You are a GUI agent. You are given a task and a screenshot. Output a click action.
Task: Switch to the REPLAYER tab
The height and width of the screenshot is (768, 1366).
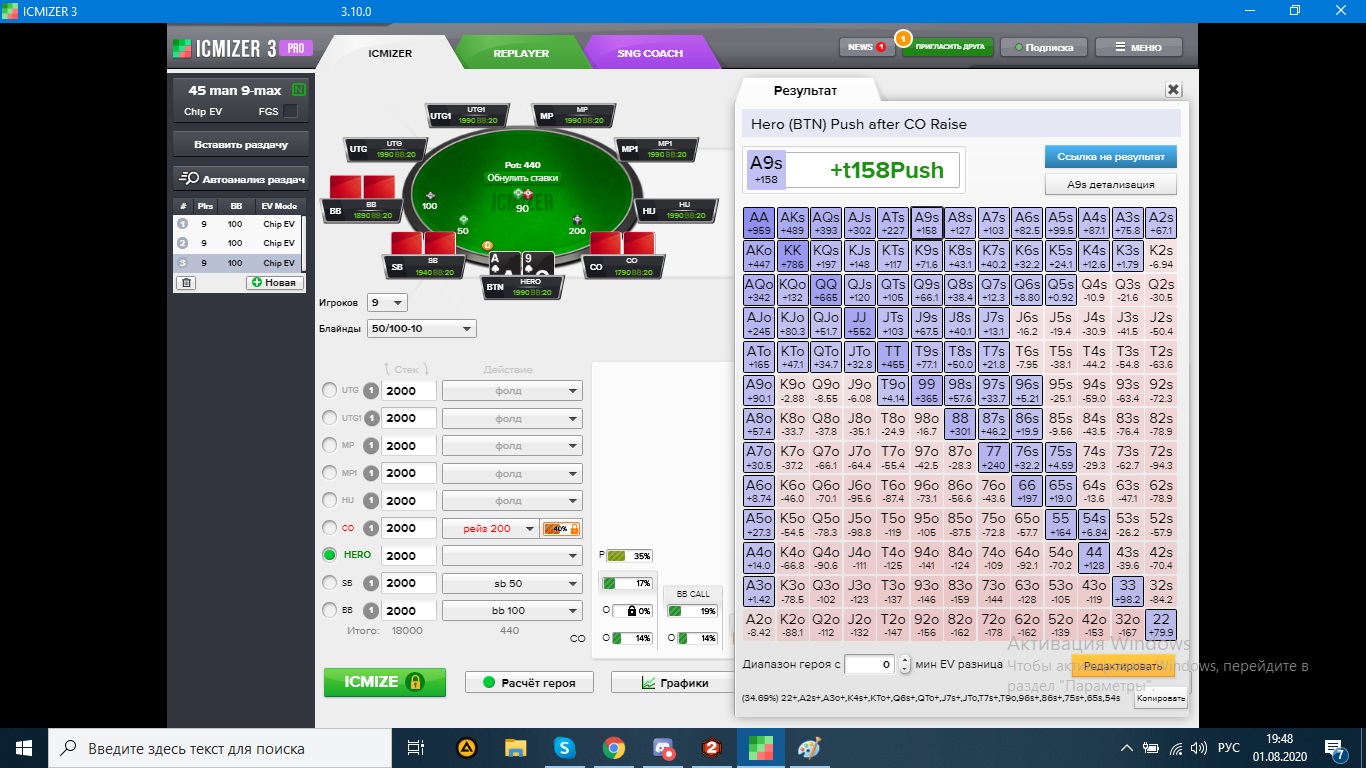click(521, 53)
